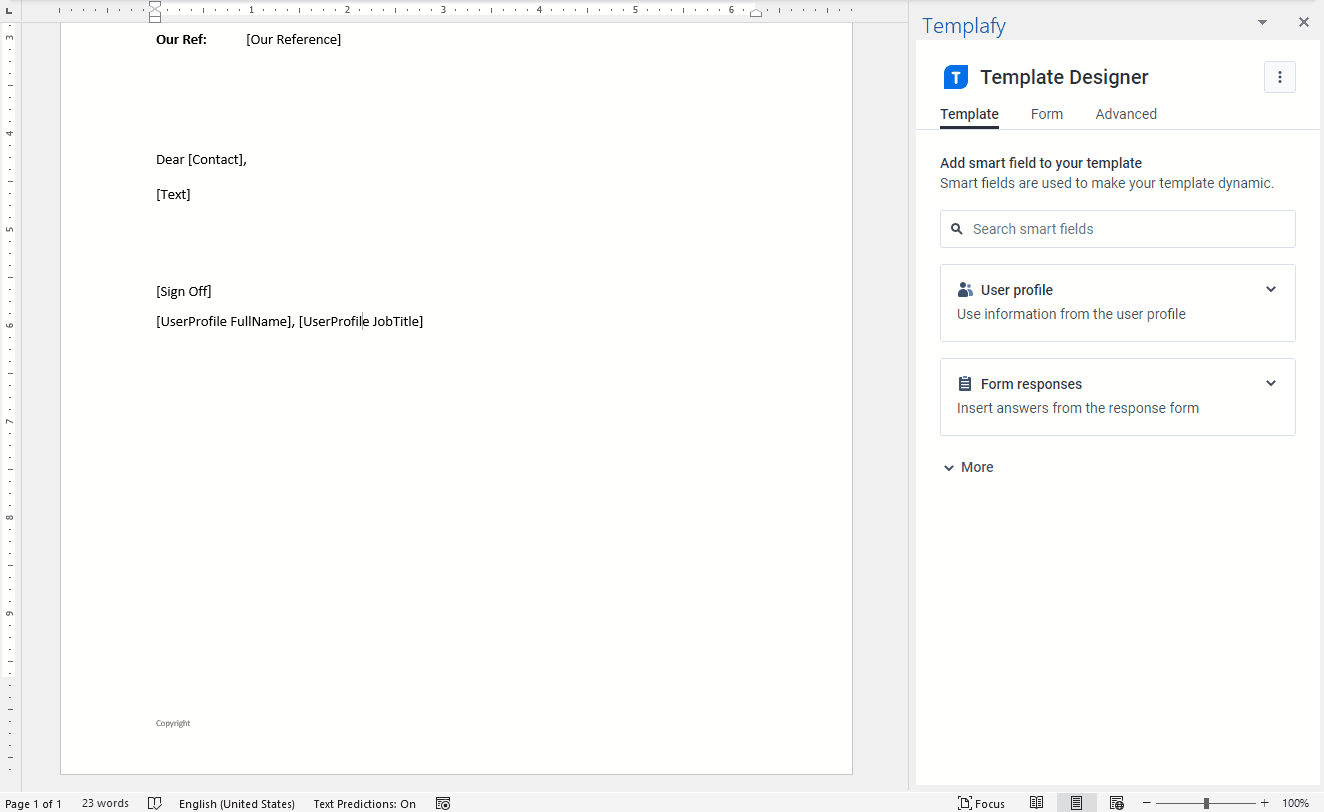Click the Form responses clipboard icon
This screenshot has width=1324, height=812.
[964, 383]
